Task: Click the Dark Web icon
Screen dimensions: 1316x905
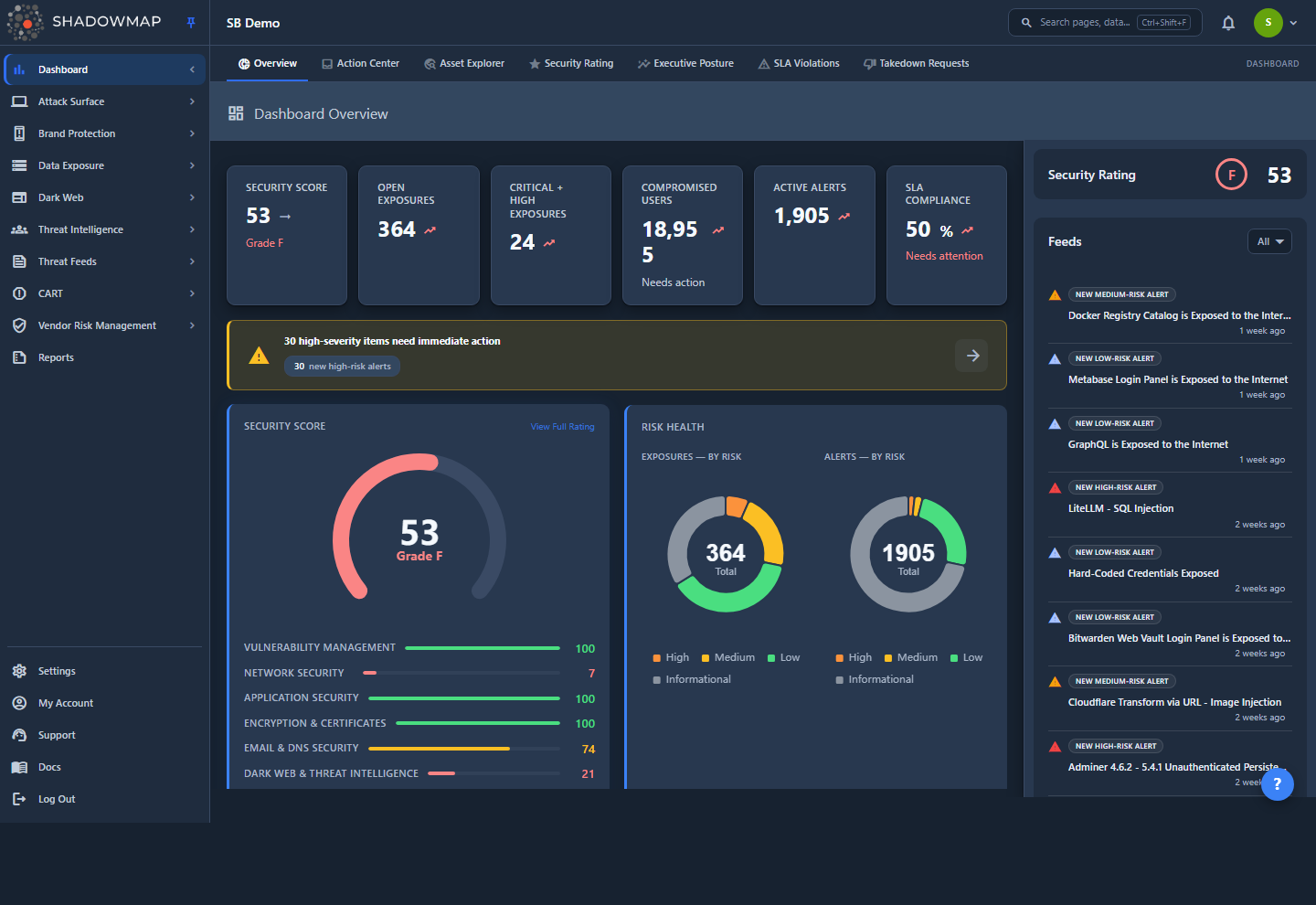Action: point(19,197)
